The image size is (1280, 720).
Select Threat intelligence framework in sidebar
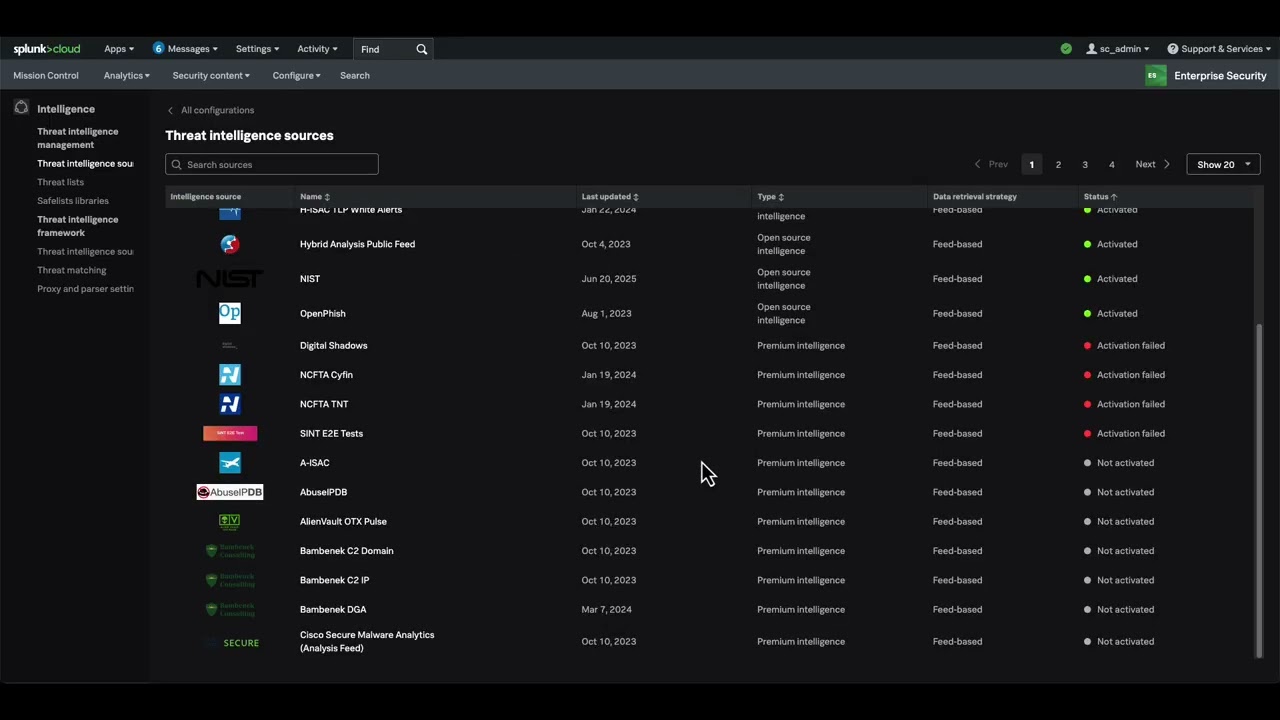point(78,226)
